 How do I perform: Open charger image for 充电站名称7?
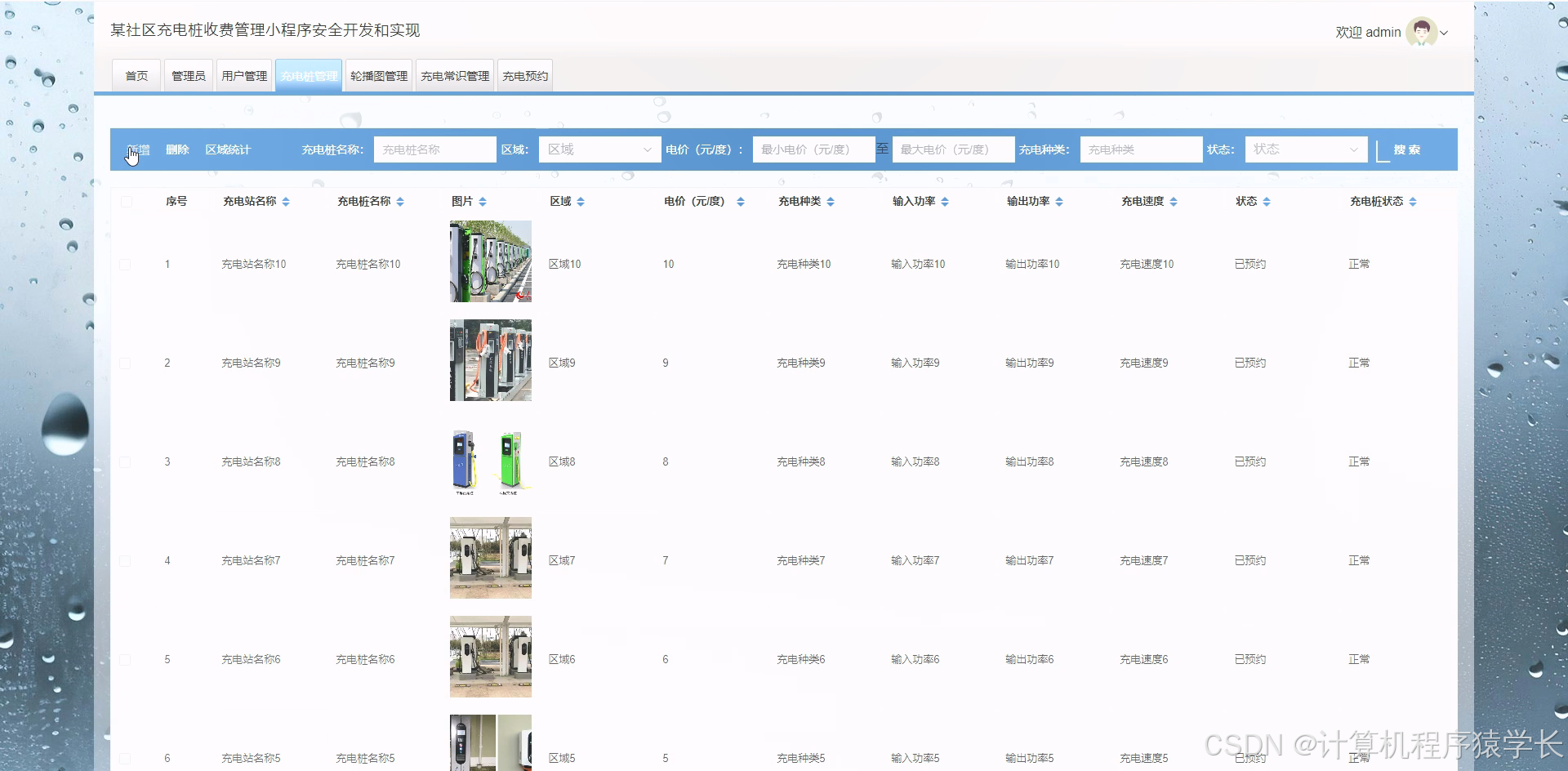pyautogui.click(x=491, y=558)
